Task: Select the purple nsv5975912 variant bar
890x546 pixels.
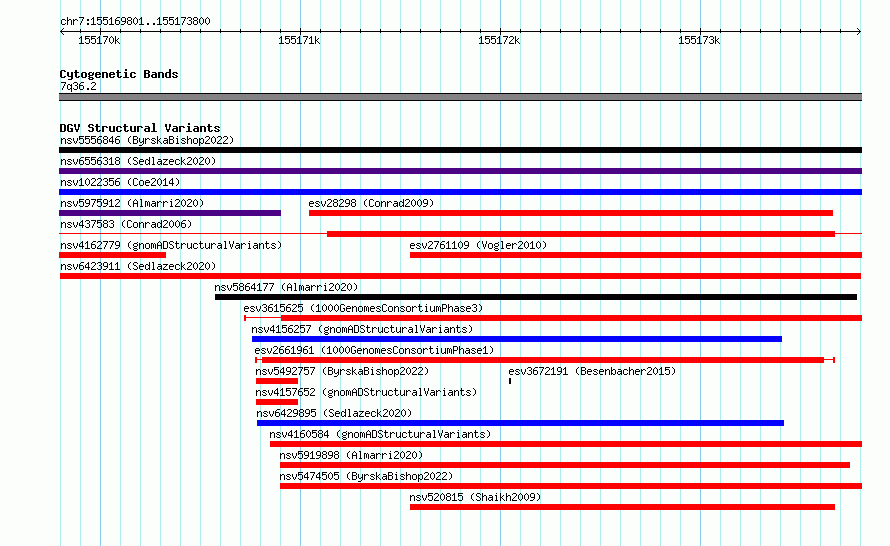Action: click(170, 213)
